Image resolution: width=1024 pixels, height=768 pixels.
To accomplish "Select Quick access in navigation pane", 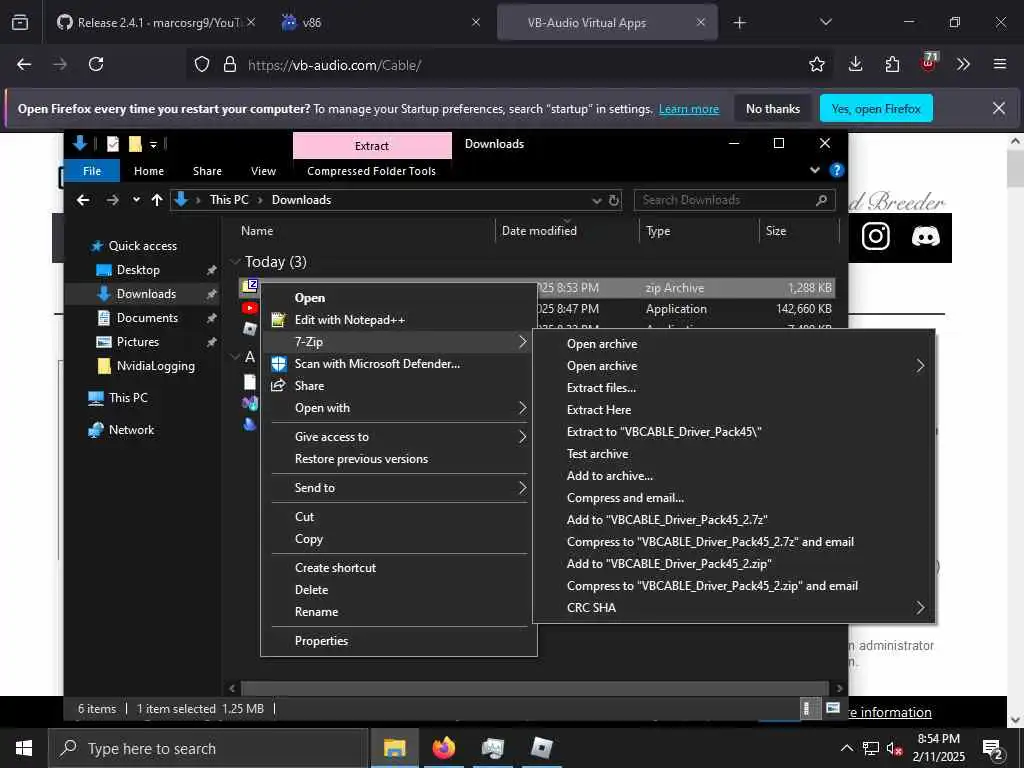I will [x=142, y=246].
